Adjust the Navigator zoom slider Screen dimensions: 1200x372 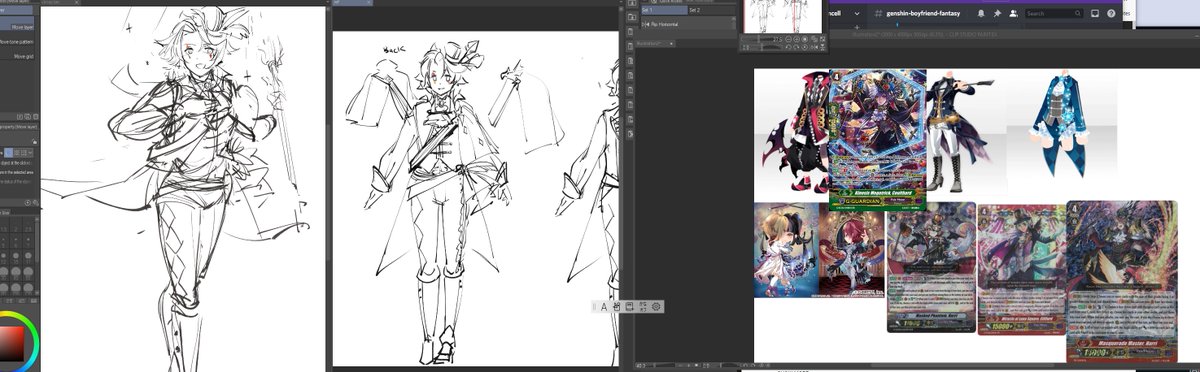tap(758, 39)
